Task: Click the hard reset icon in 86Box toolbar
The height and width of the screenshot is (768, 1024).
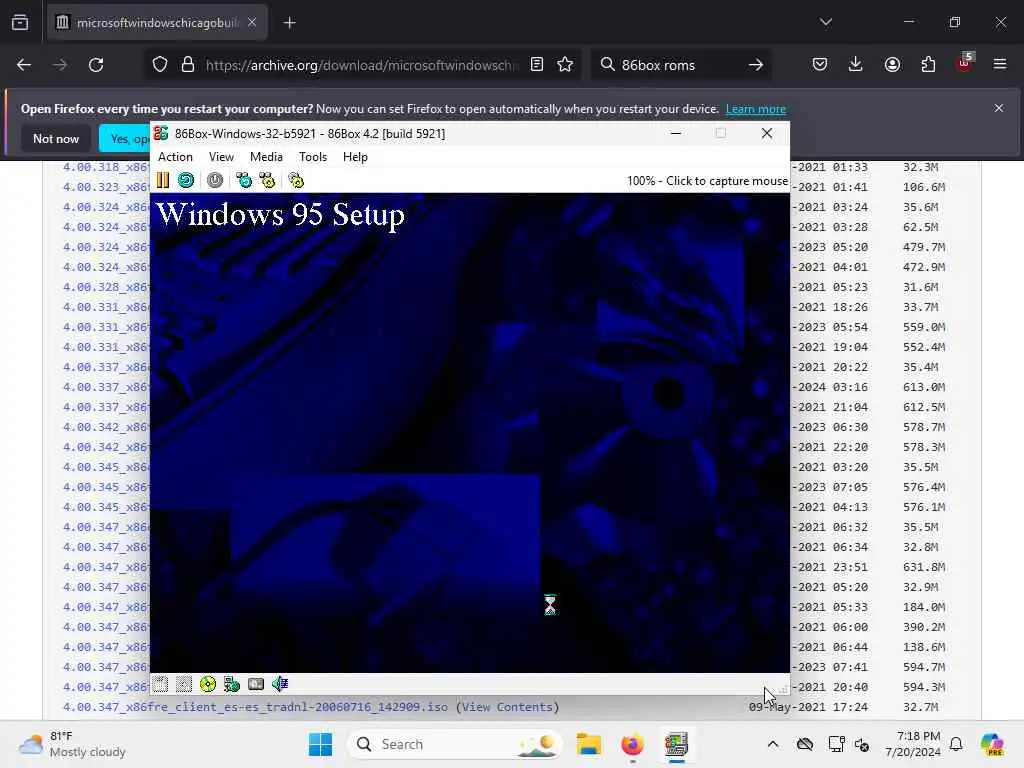Action: point(186,180)
